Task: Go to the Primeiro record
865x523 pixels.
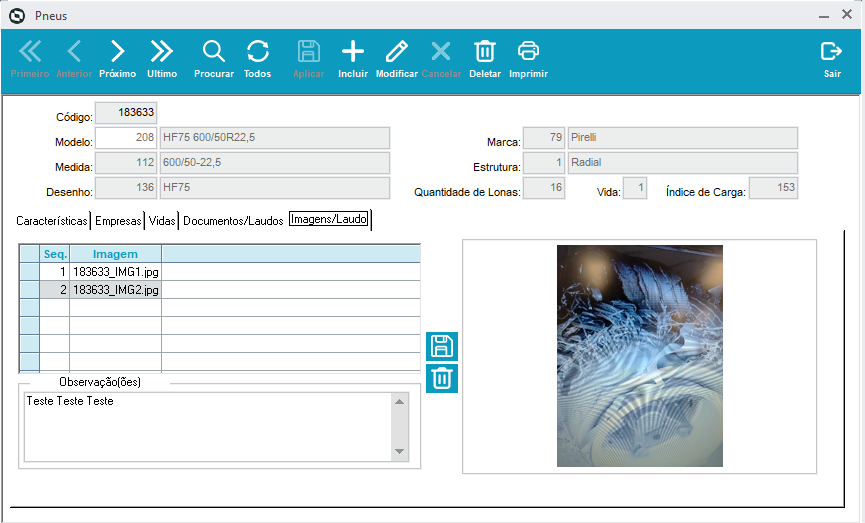Action: 30,58
